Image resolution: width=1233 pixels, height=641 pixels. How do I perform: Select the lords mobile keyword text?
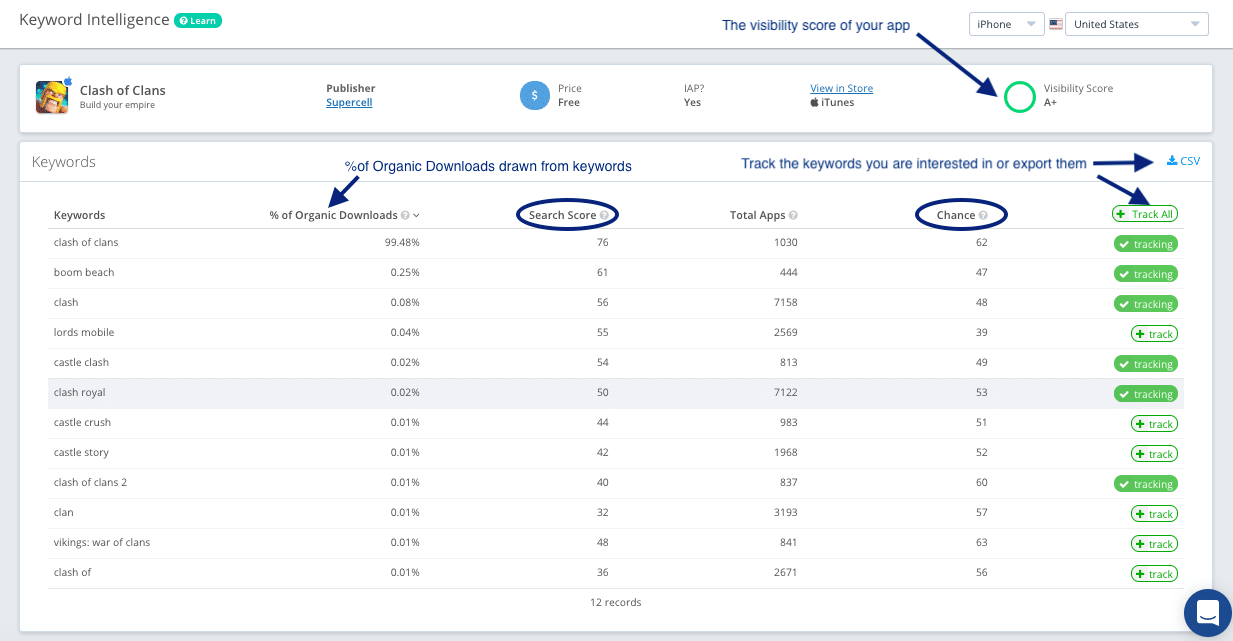(x=84, y=332)
